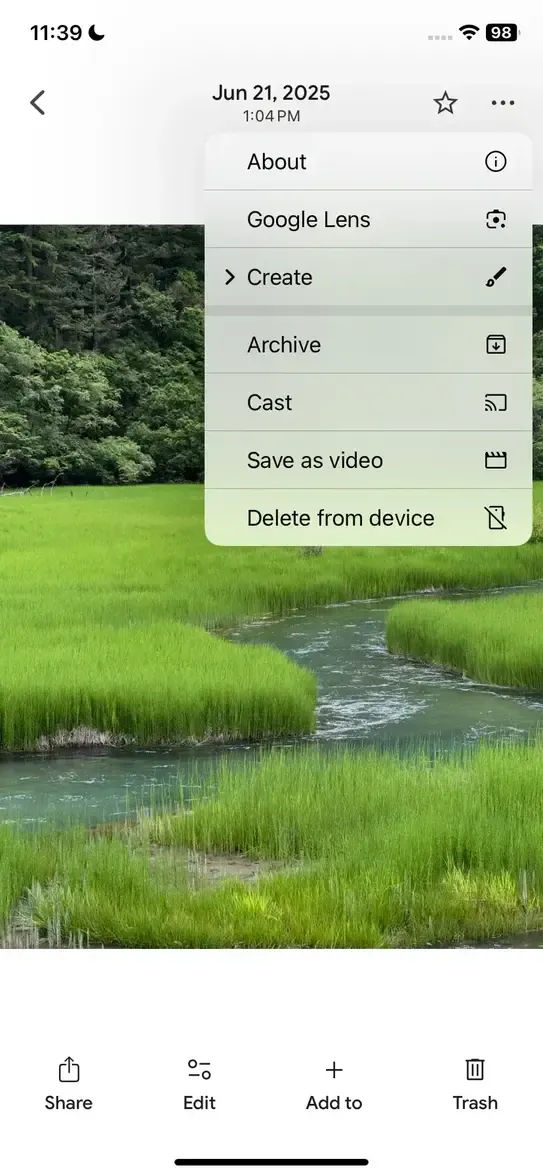
Task: Click the delete from device phone icon
Action: [496, 518]
